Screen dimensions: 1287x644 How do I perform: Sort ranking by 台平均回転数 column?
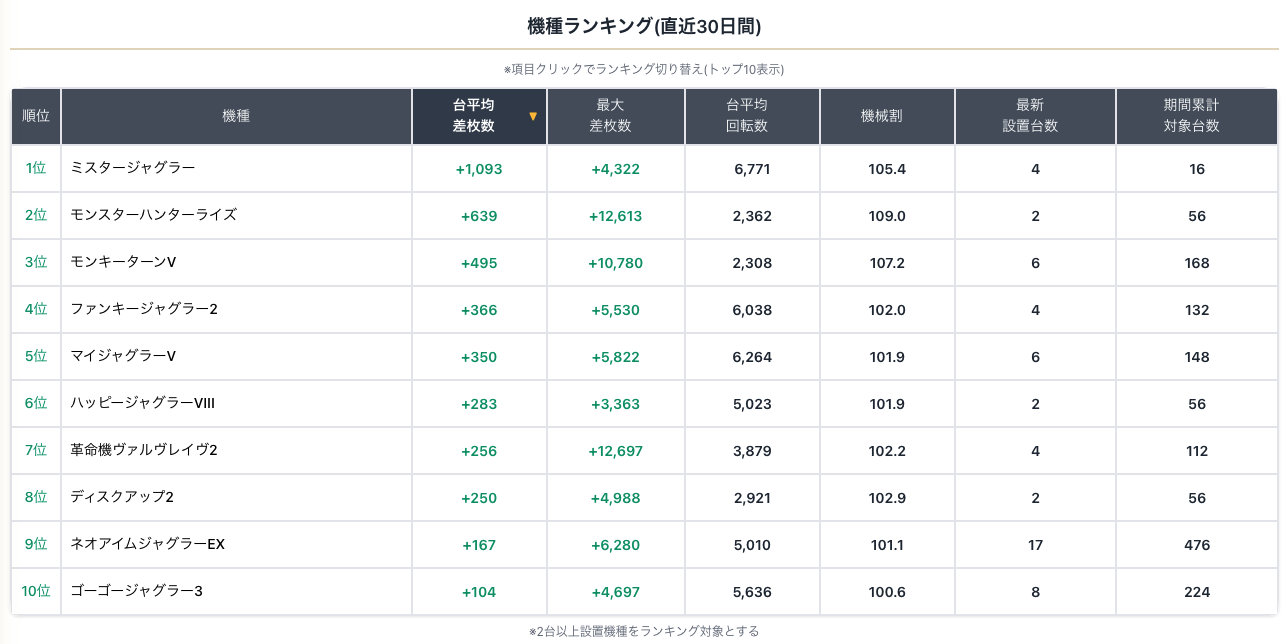tap(751, 116)
